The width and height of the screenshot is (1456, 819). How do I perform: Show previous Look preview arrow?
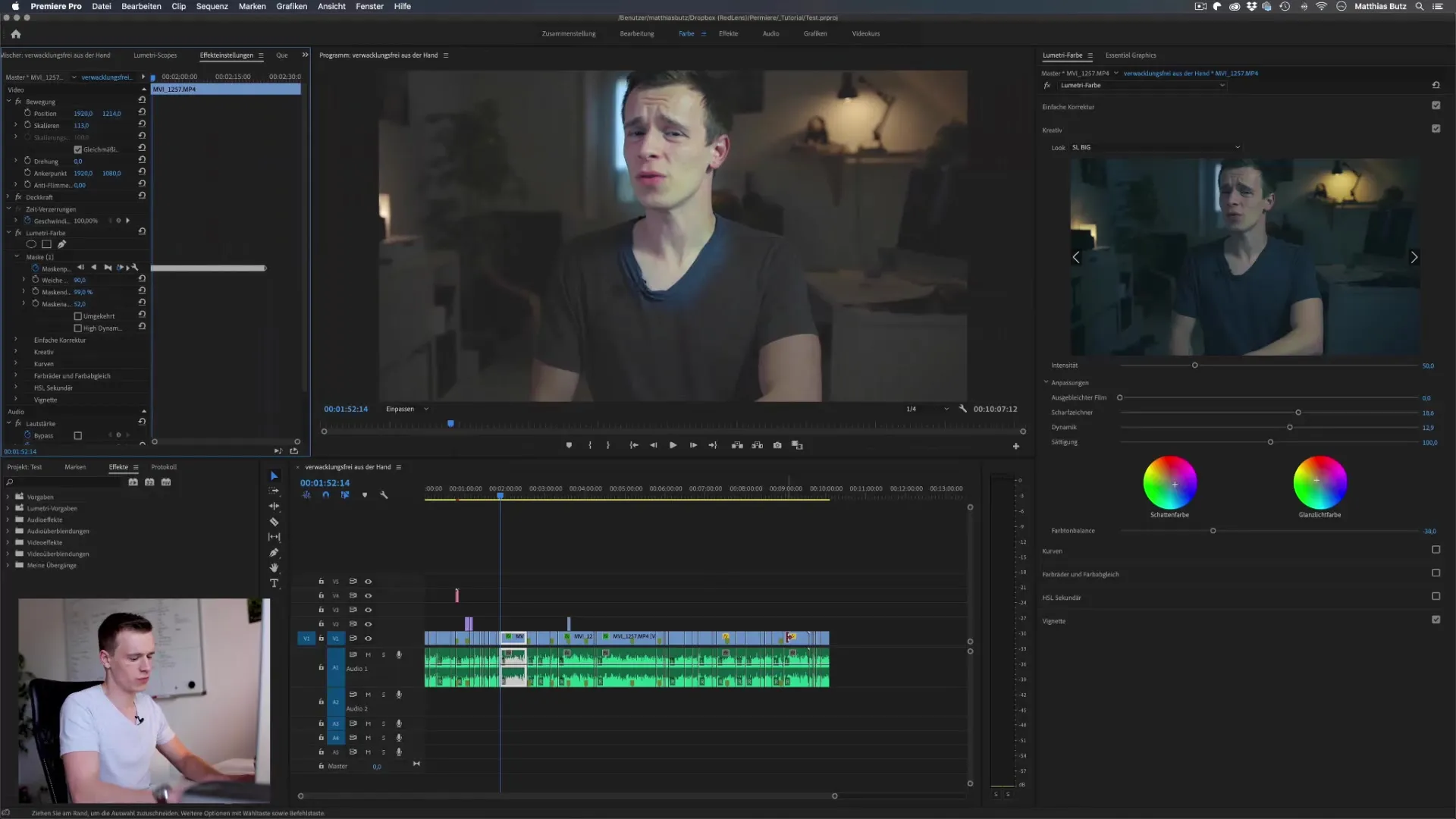tap(1076, 257)
